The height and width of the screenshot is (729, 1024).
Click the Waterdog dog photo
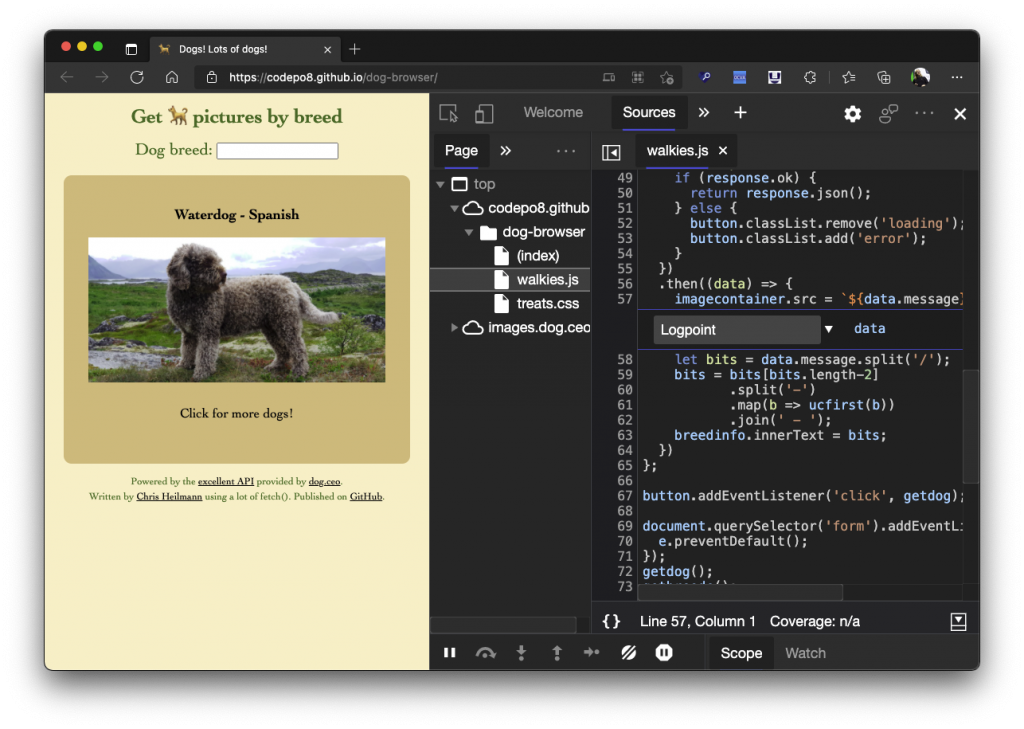click(236, 310)
